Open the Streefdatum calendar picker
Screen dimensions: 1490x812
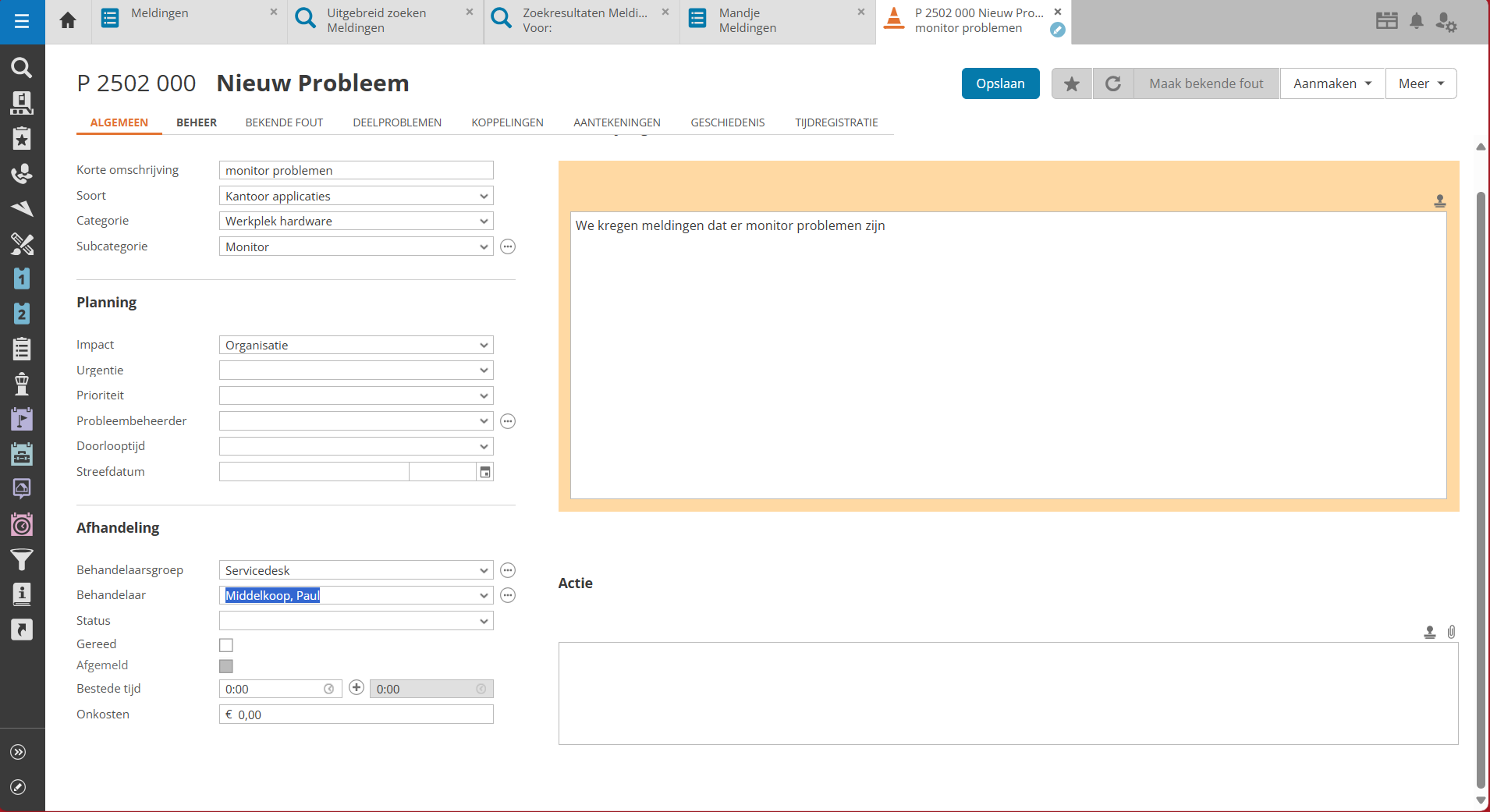coord(485,472)
